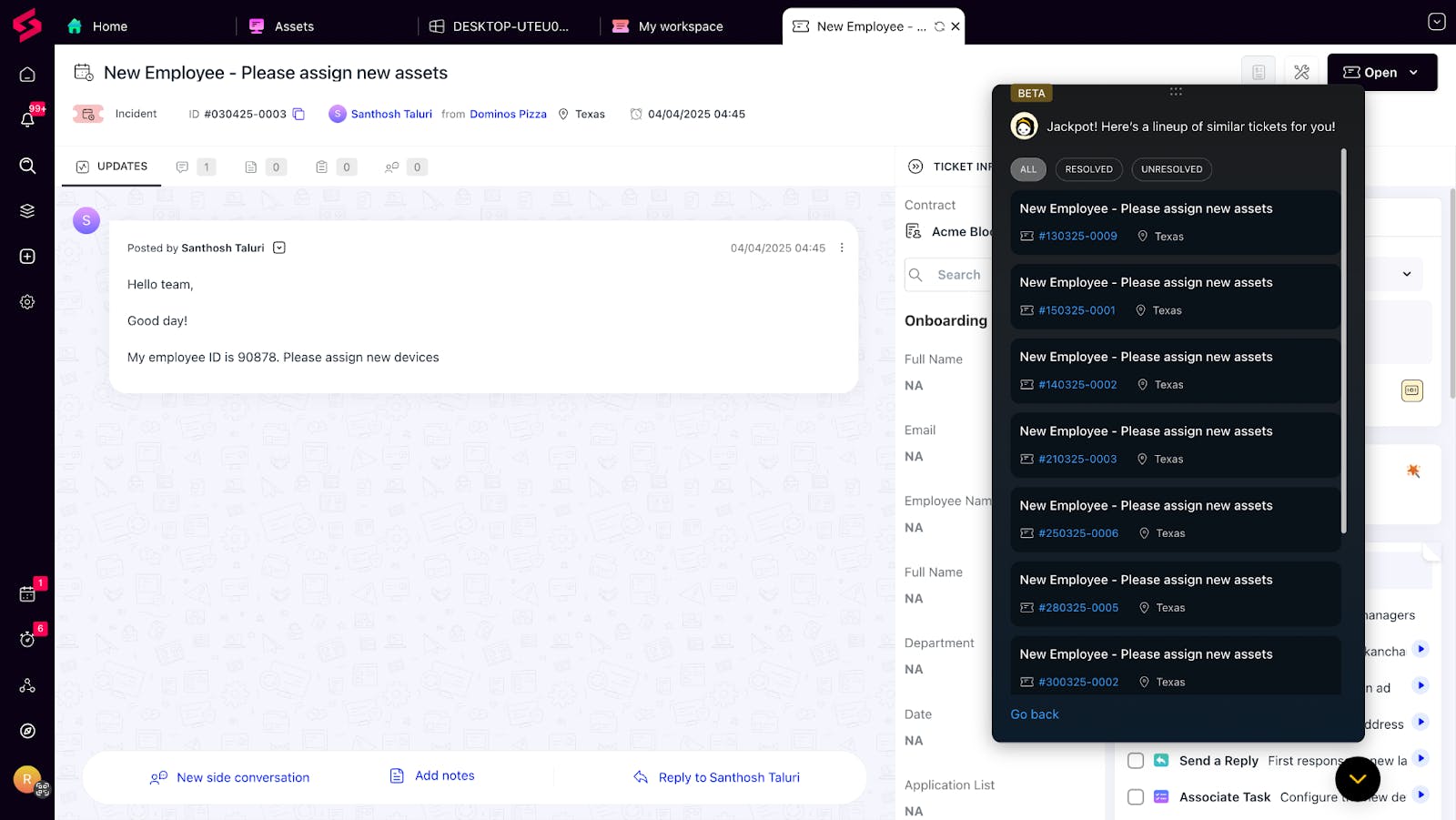This screenshot has width=1456, height=820.
Task: Click the Search field under Contract
Action: pos(949,275)
